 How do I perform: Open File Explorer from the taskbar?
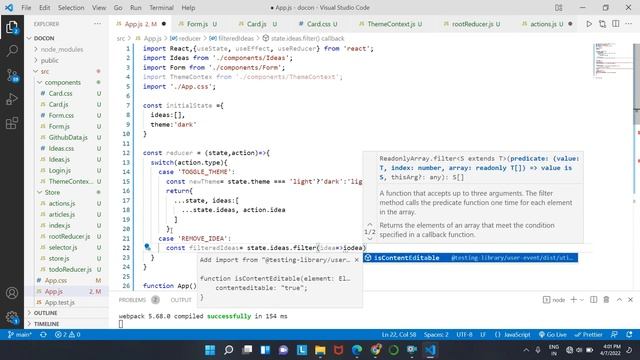(x=320, y=350)
